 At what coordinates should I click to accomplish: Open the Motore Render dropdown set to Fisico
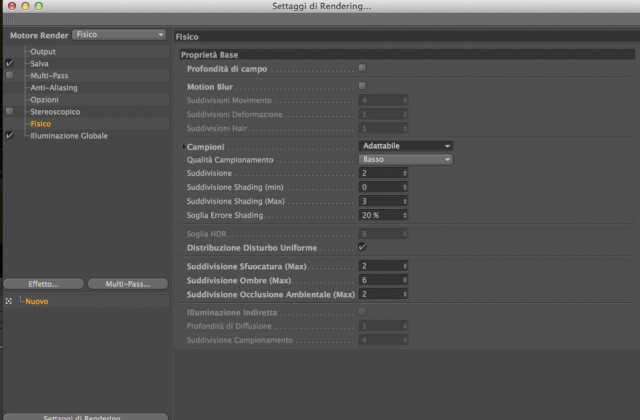coord(119,35)
